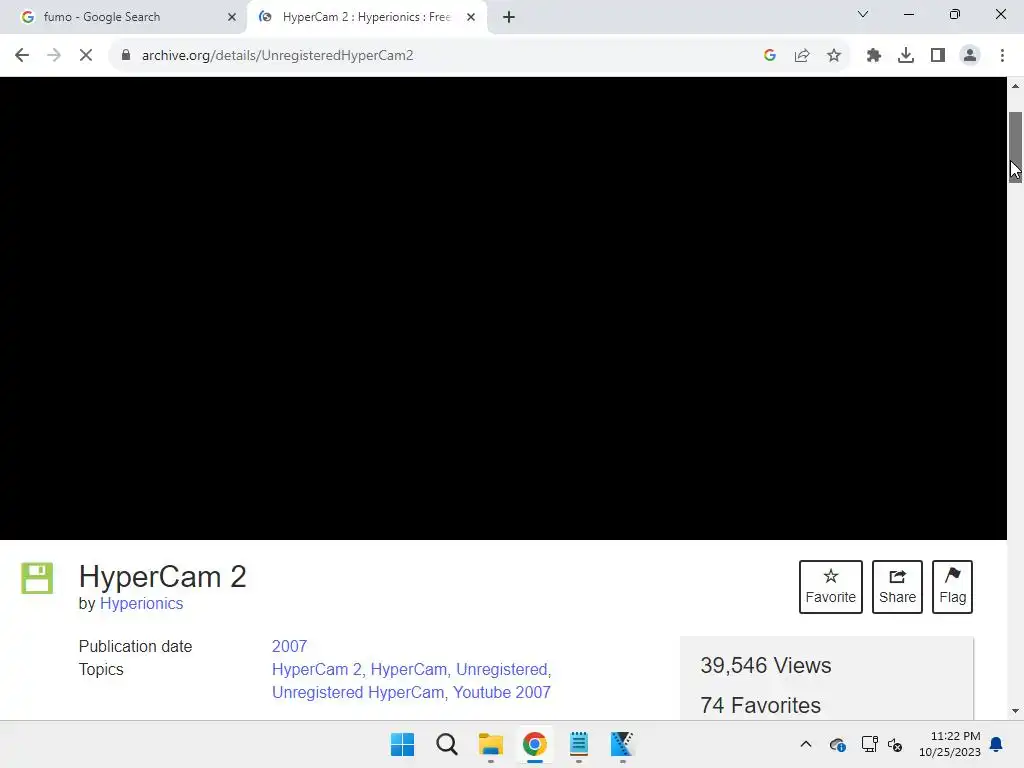This screenshot has height=768, width=1024.
Task: Open Windows taskbar search
Action: [447, 744]
